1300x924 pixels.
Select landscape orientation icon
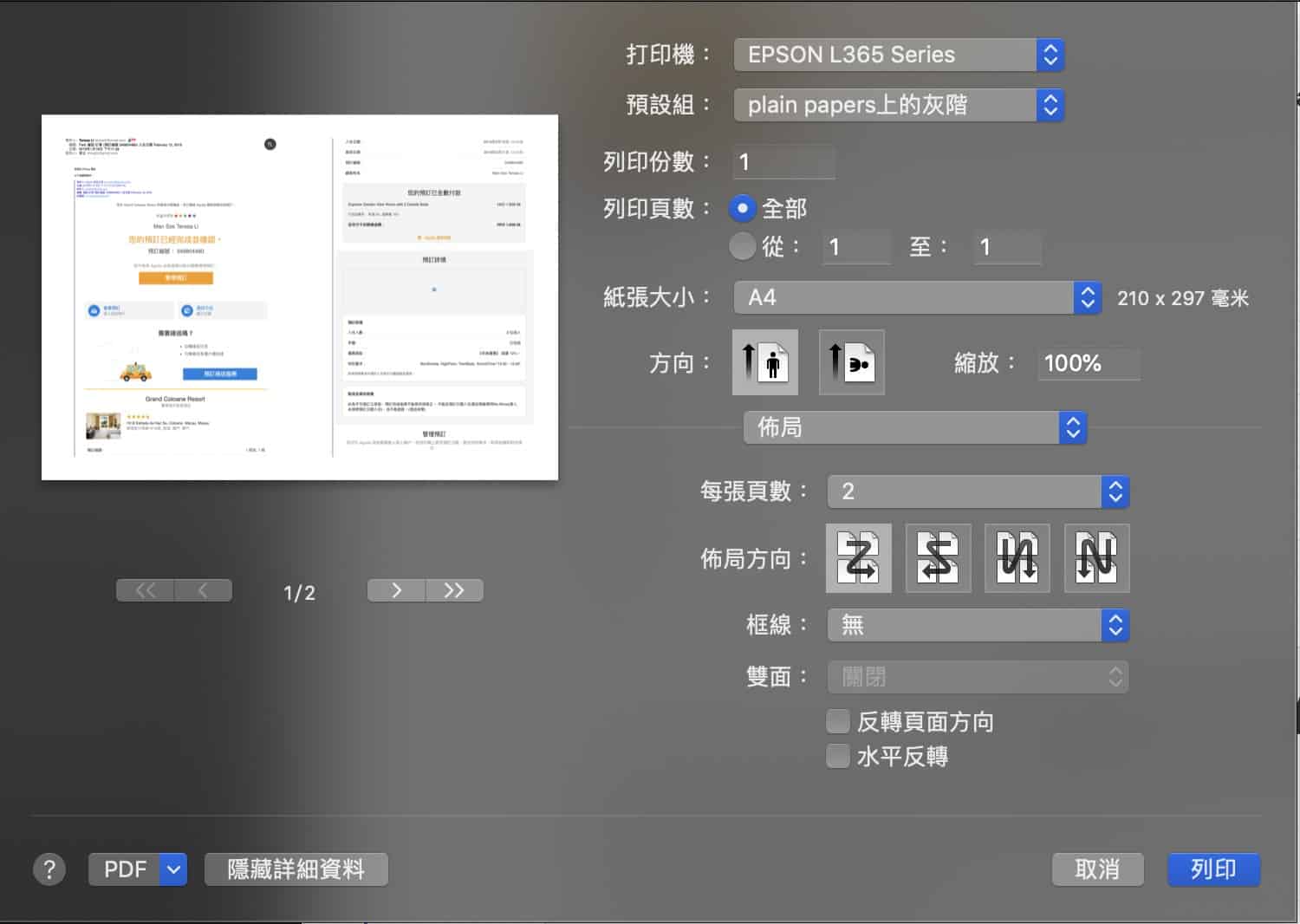tap(852, 361)
